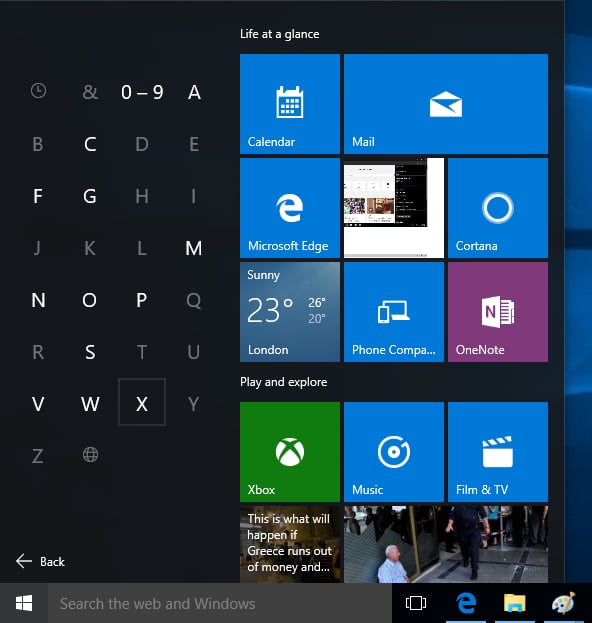Click the globe other-languages group icon
592x623 pixels.
(90, 455)
